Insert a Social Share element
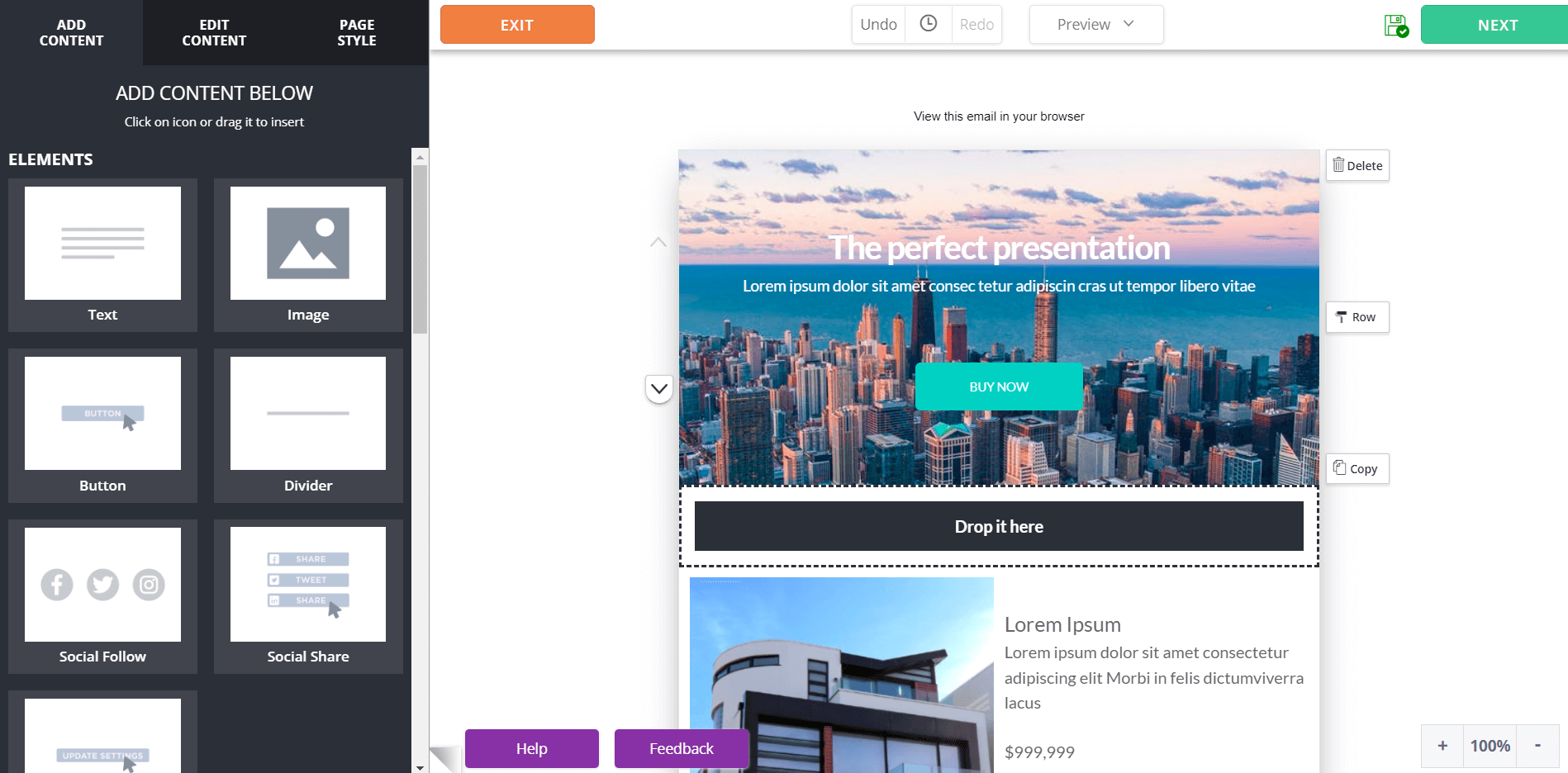The width and height of the screenshot is (1568, 773). pyautogui.click(x=308, y=597)
